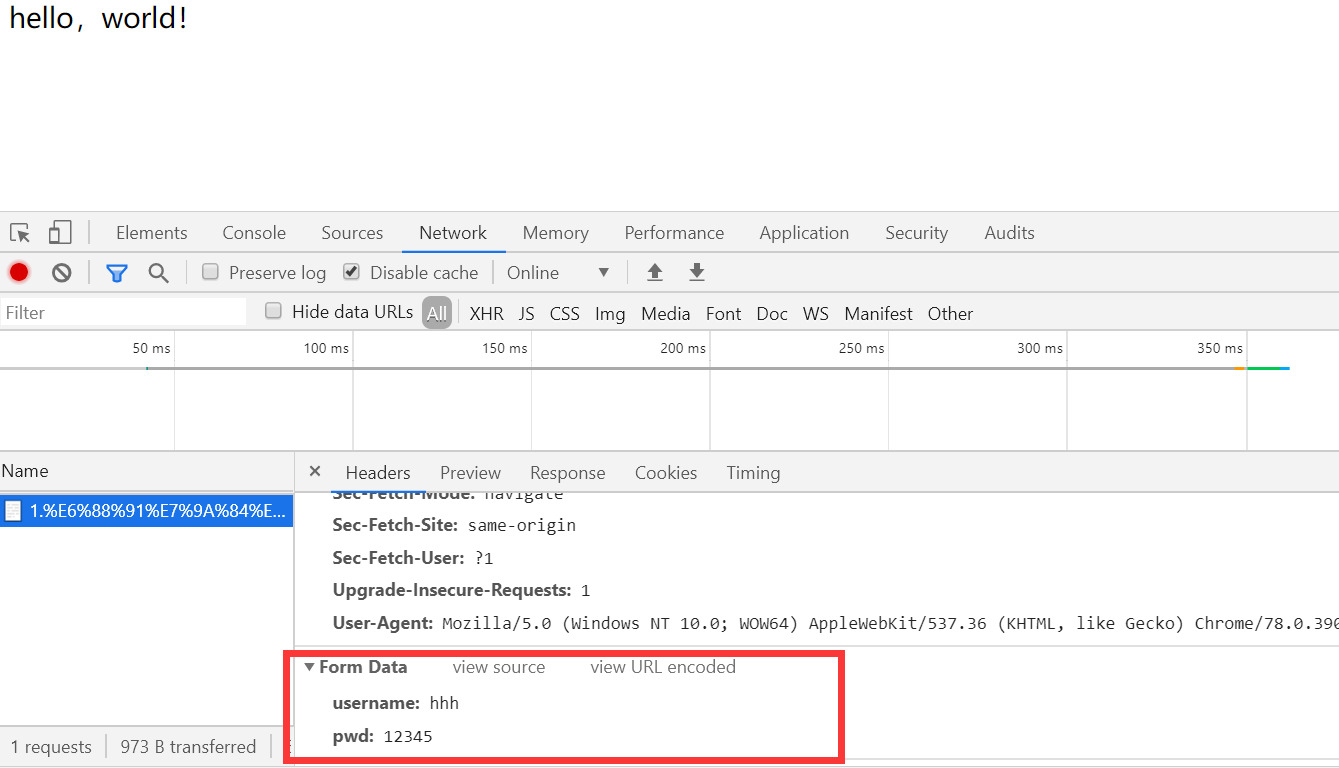Select the pwd form data value 12345
The image size is (1339, 768).
point(408,737)
